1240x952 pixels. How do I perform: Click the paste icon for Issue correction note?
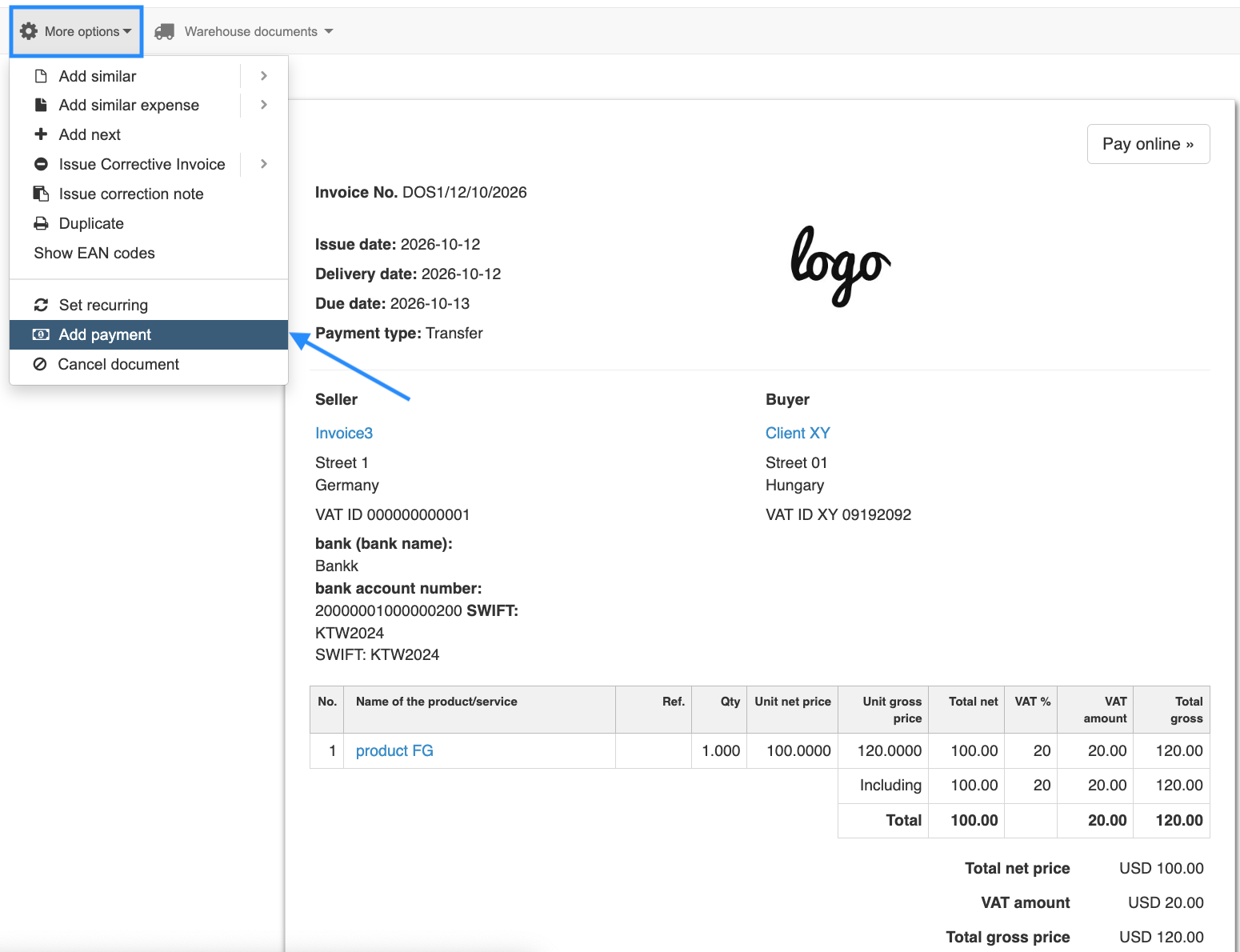click(41, 194)
